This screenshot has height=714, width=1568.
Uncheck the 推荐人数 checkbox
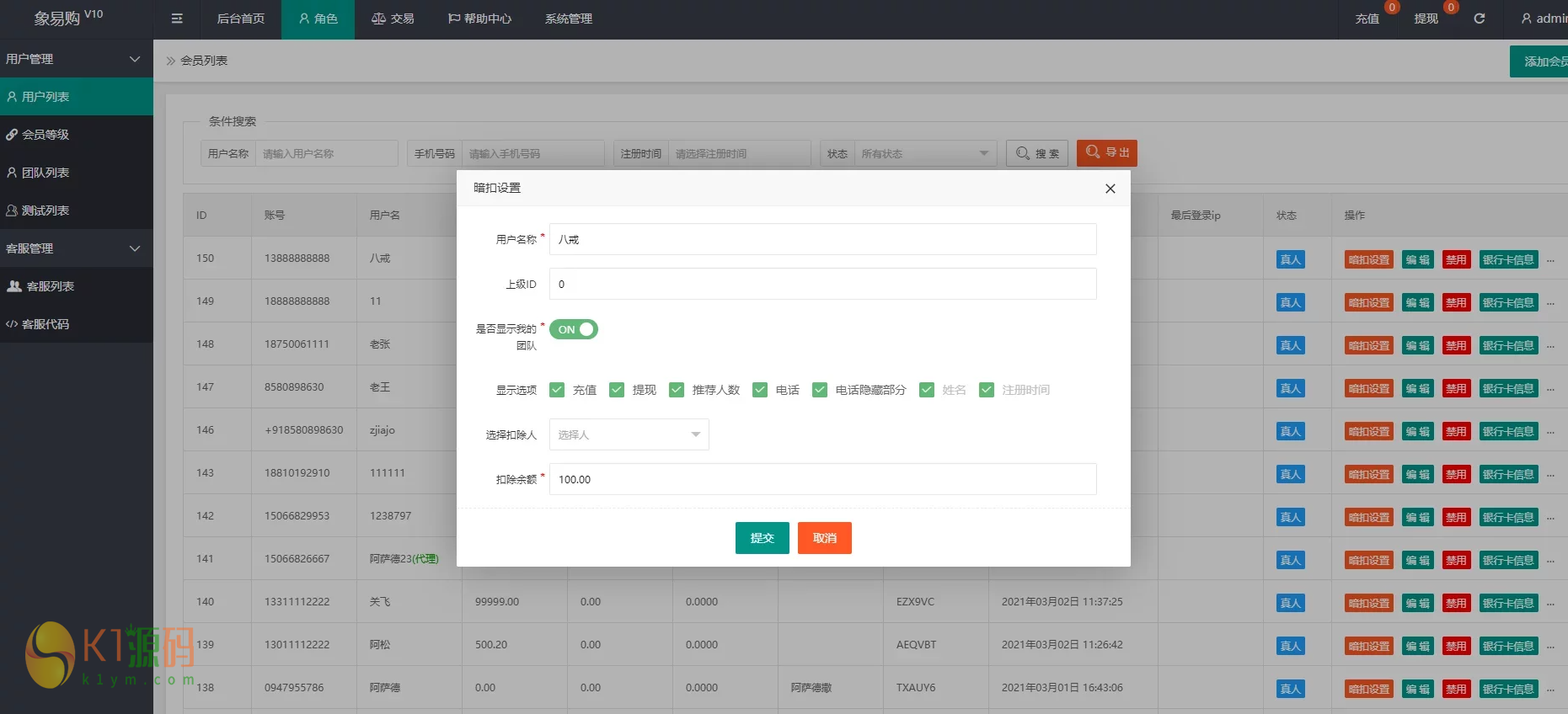point(677,390)
